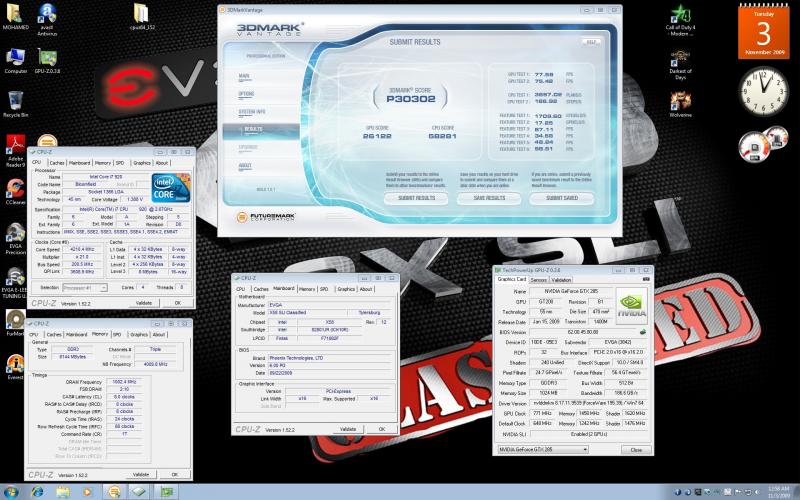
Task: Open Caches tab in top CPU-Z window
Action: pos(57,163)
